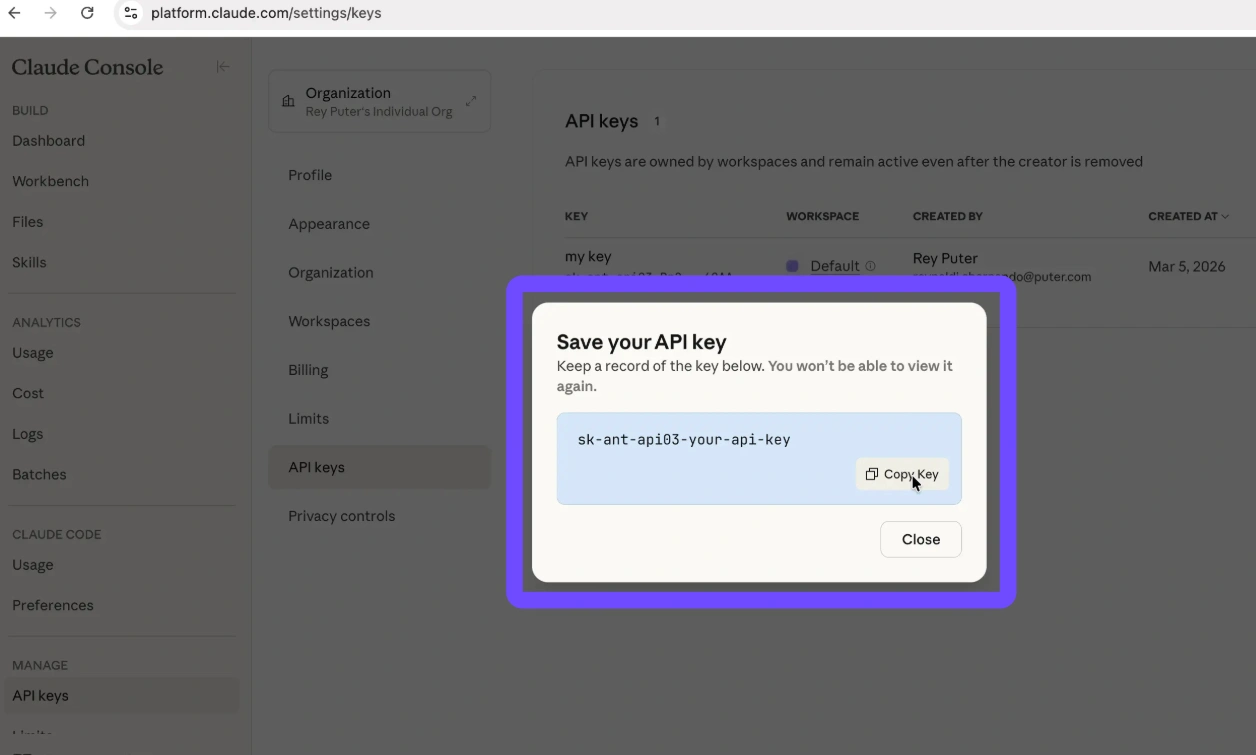1256x755 pixels.
Task: Sort by the Created At column
Action: (x=1188, y=216)
